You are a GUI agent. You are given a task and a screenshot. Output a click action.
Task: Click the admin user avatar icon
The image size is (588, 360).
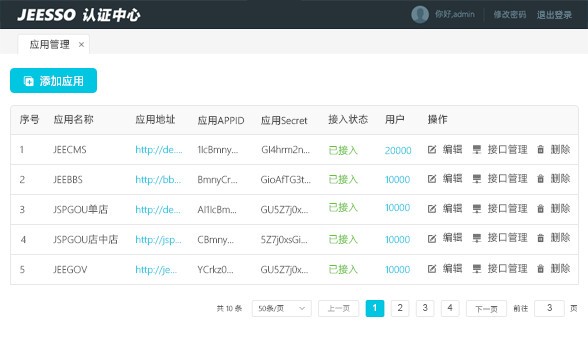pyautogui.click(x=420, y=15)
